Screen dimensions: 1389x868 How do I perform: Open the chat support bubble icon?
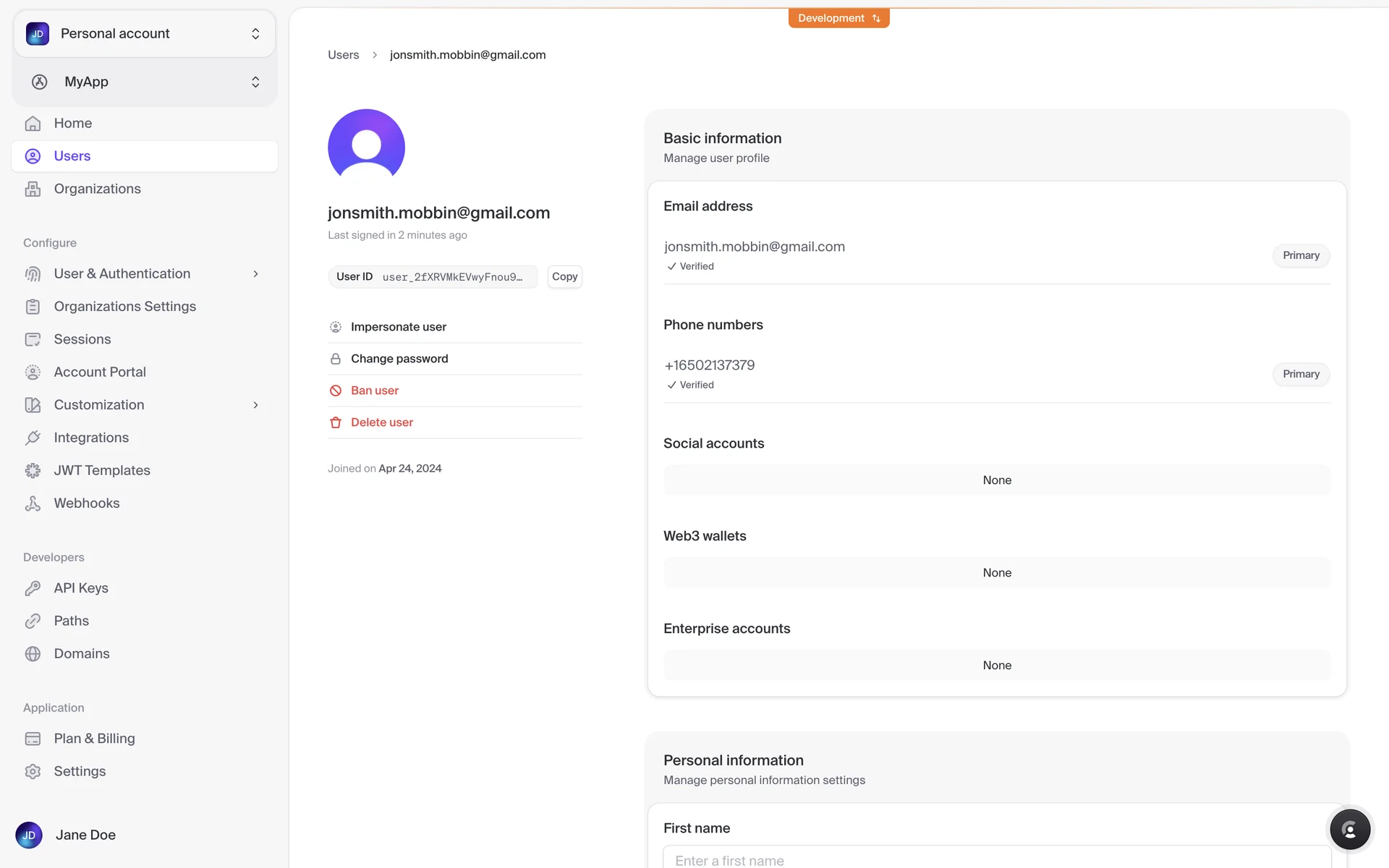click(1349, 830)
